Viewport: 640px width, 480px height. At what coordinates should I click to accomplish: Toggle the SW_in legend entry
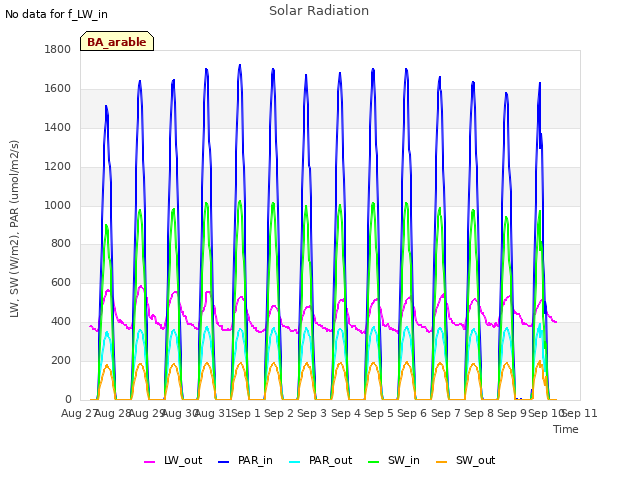(x=394, y=460)
